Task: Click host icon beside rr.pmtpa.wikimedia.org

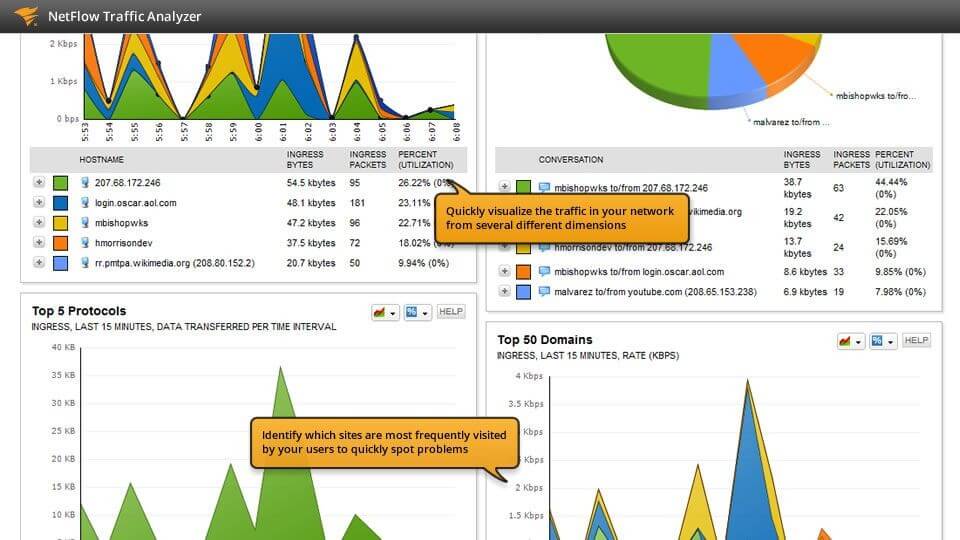Action: [x=85, y=263]
